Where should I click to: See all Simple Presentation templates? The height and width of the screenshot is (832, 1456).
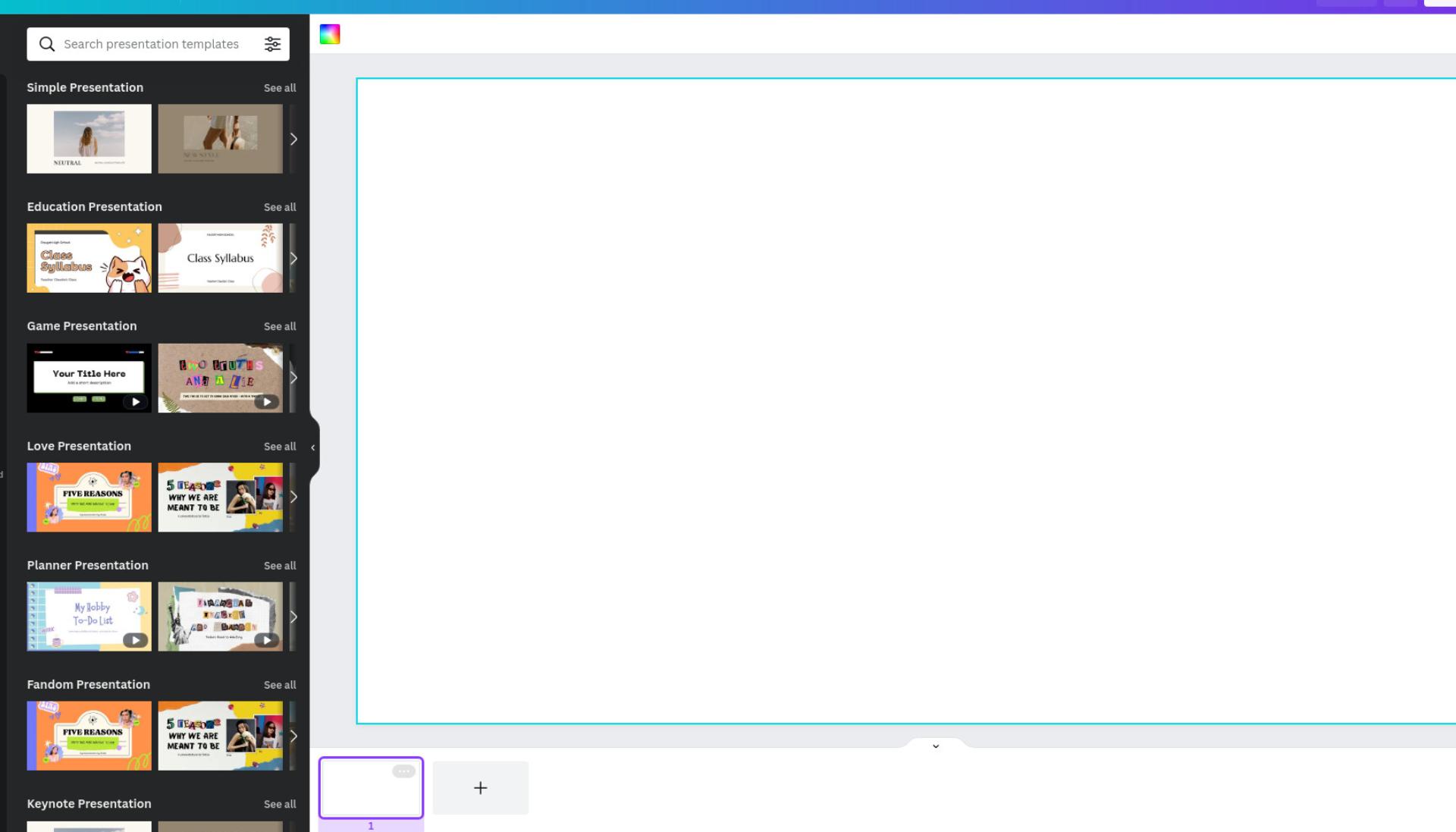280,88
